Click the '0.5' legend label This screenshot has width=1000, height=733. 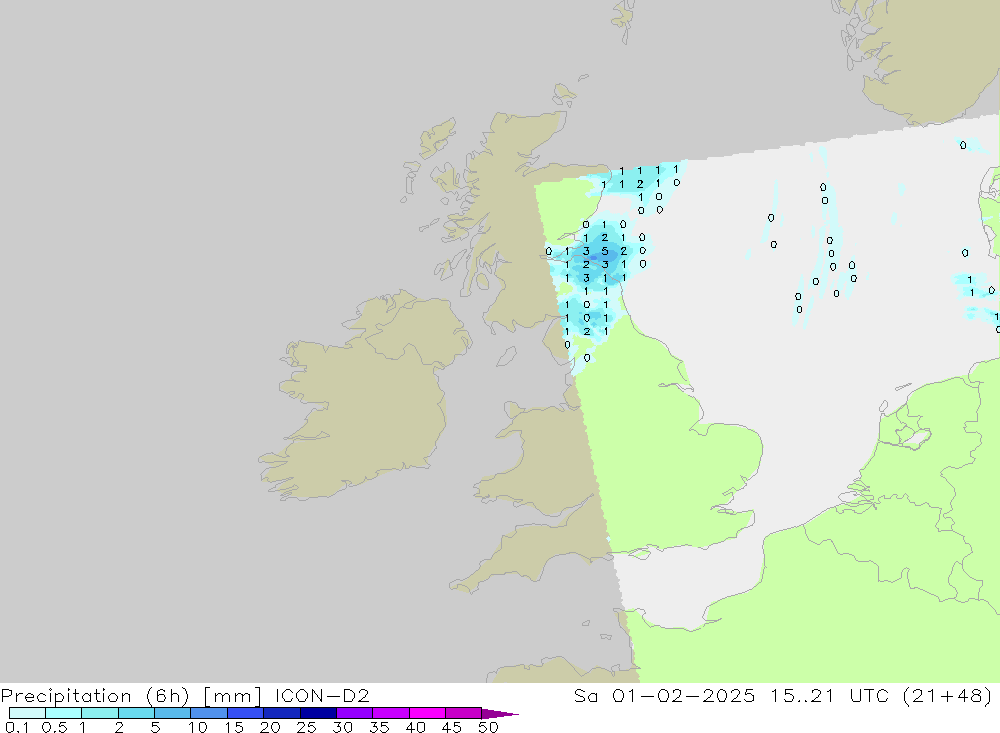54,727
